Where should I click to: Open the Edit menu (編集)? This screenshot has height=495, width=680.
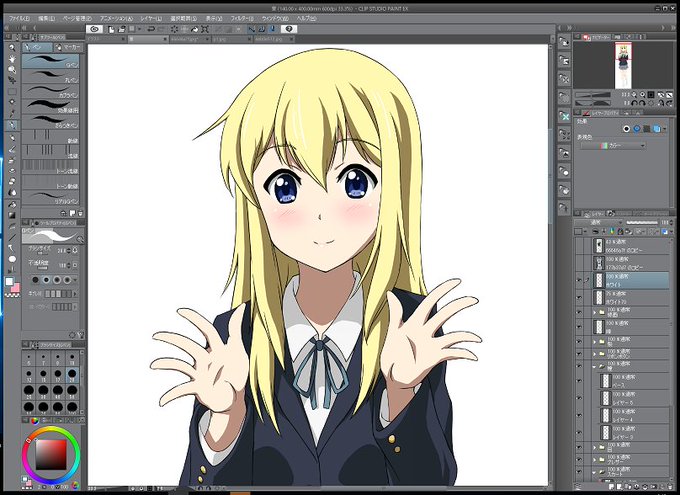click(x=46, y=19)
